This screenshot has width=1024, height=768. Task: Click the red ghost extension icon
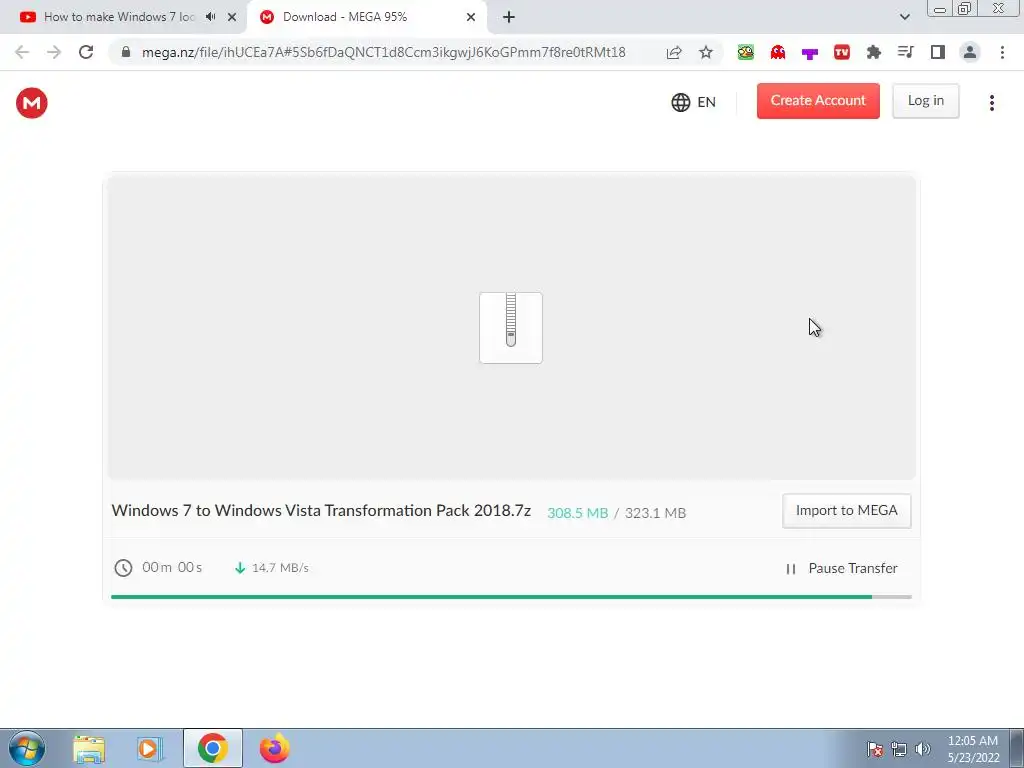[x=778, y=52]
